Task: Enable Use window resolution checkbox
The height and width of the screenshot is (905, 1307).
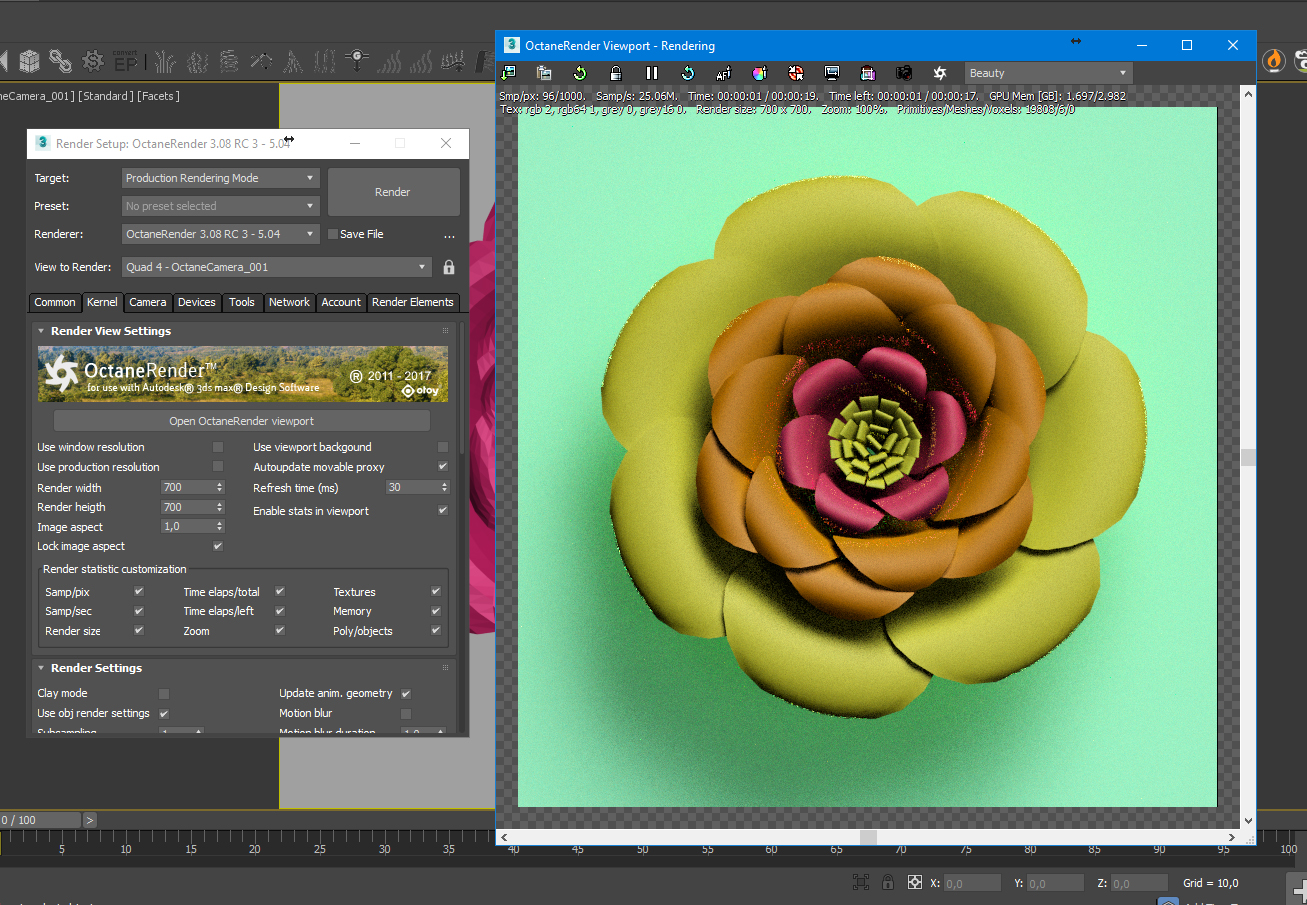Action: [218, 447]
